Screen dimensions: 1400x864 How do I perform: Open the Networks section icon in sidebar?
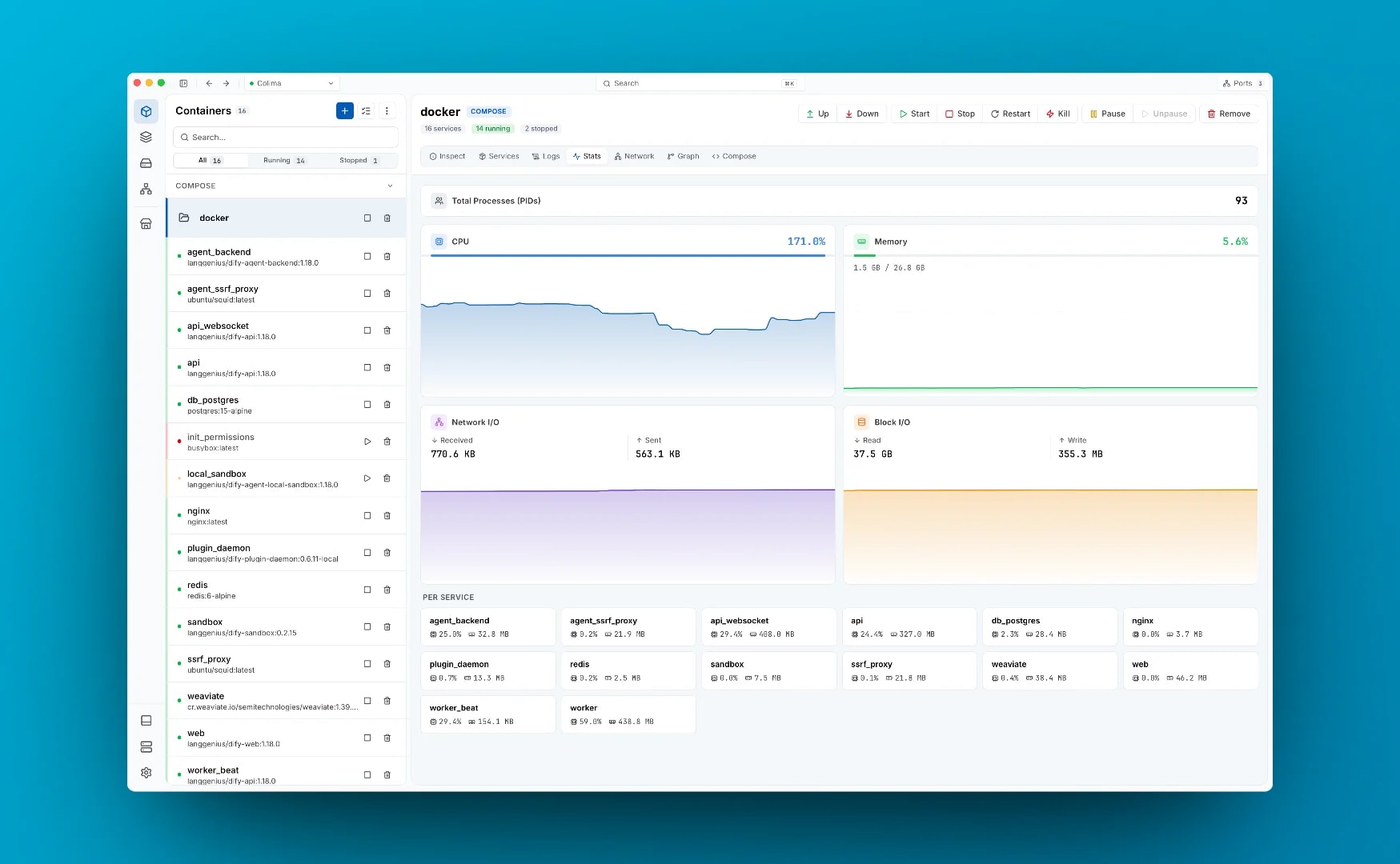pos(146,189)
